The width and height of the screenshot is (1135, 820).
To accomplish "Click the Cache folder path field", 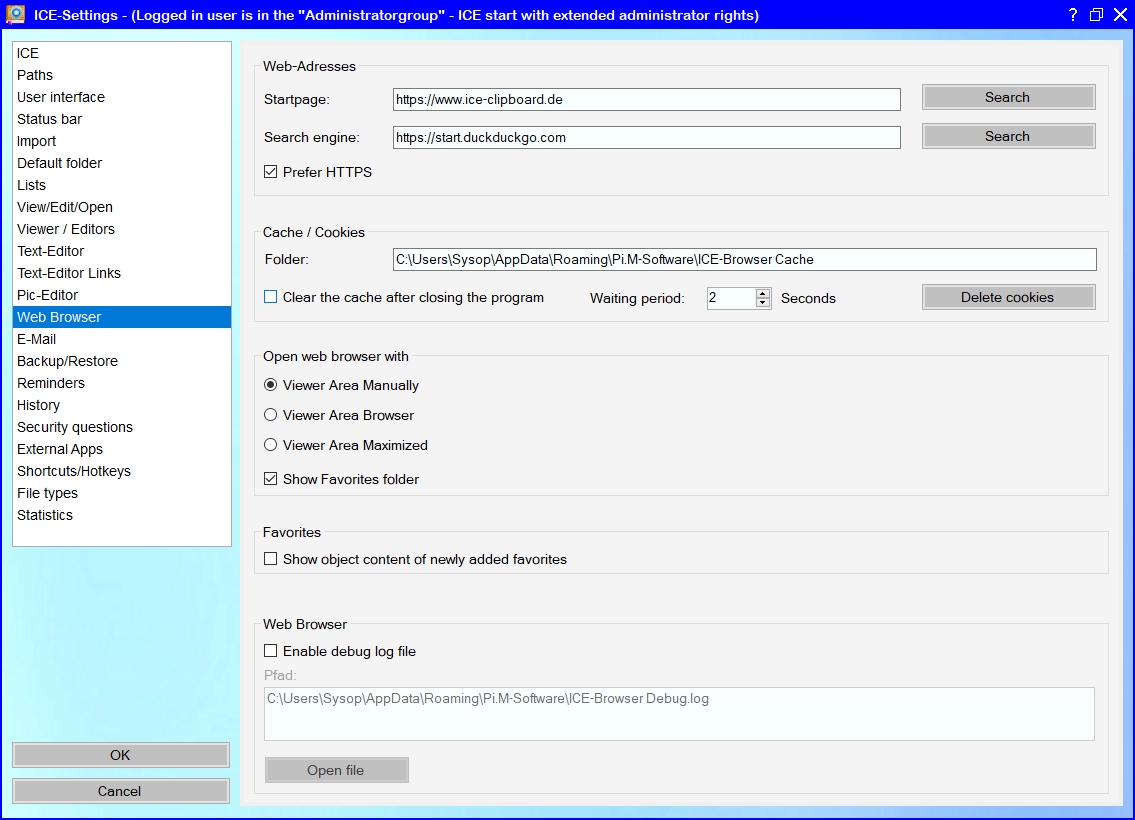I will tap(744, 259).
